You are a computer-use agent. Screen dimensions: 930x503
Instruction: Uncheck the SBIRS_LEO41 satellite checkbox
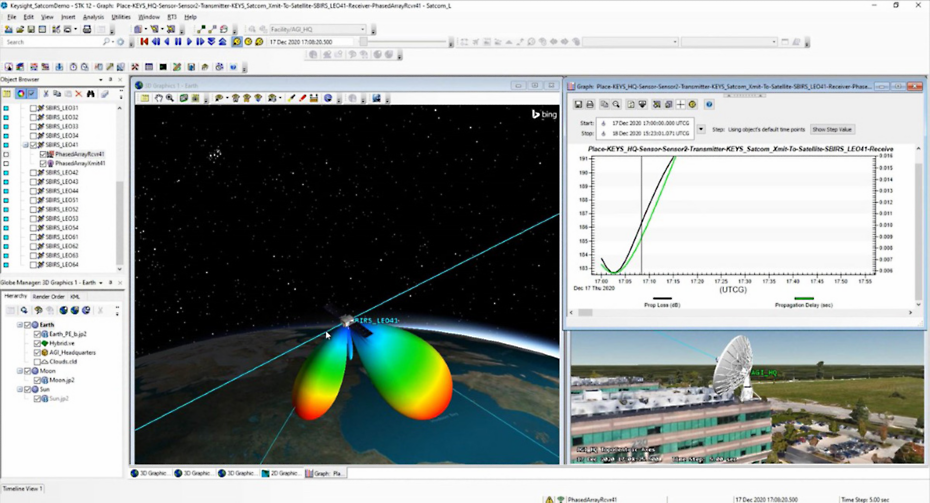[x=33, y=145]
